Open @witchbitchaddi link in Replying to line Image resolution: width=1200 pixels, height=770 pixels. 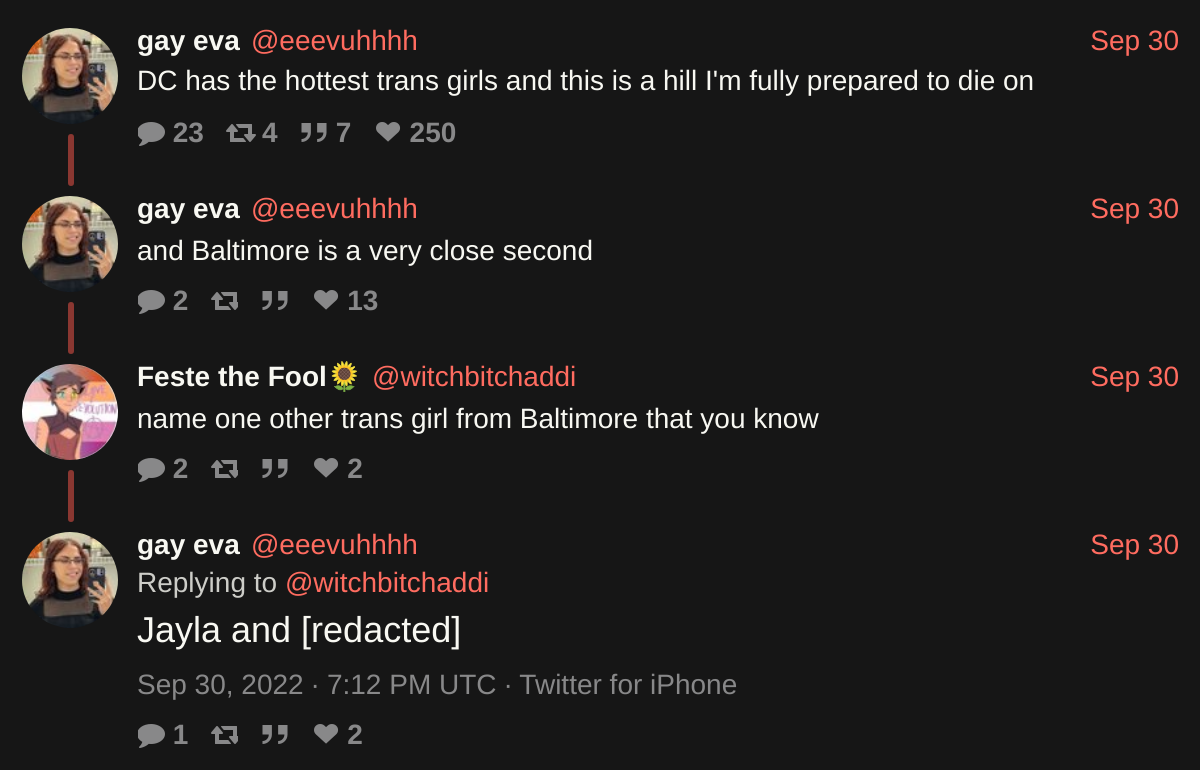coord(387,583)
